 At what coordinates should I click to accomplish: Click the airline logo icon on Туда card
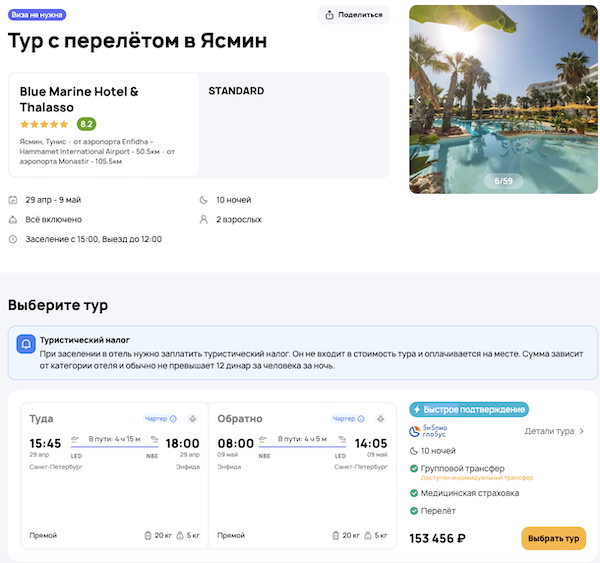pyautogui.click(x=193, y=418)
